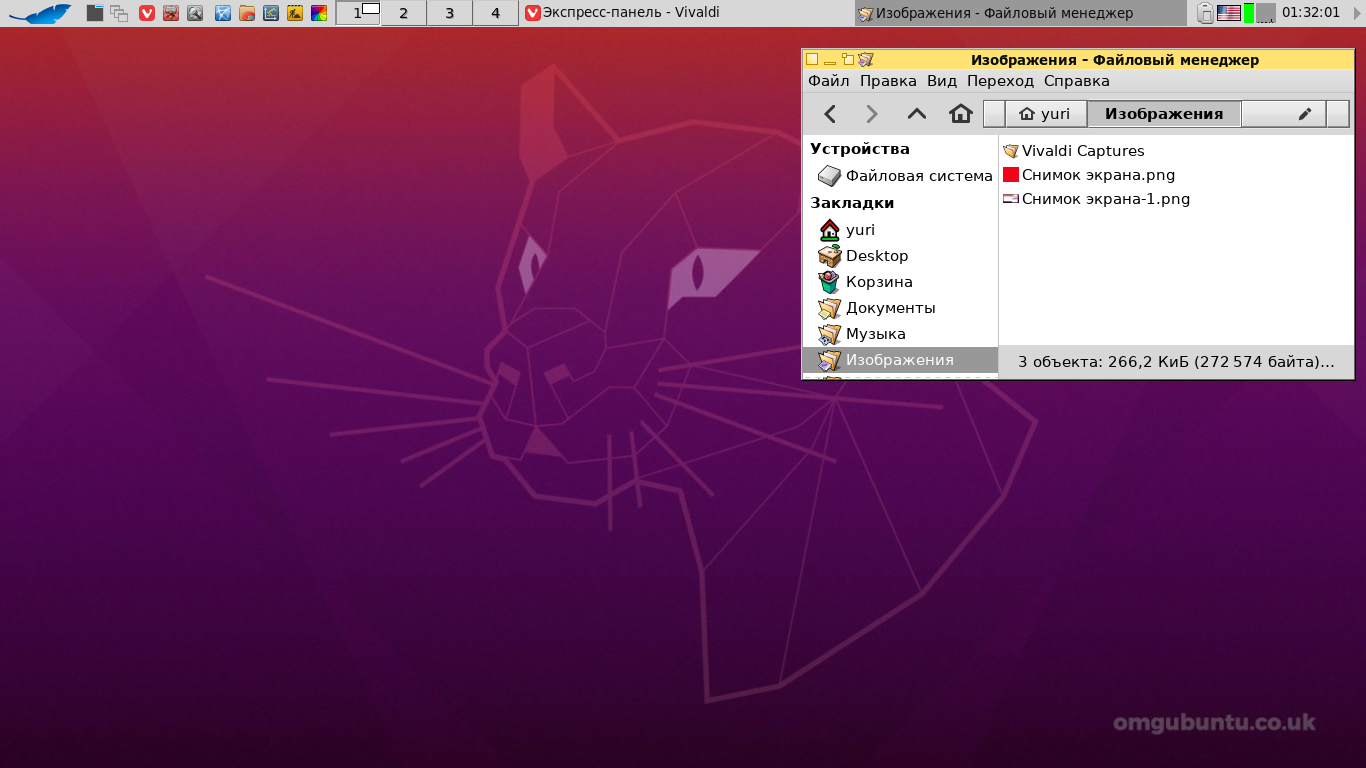Click the rainbow color launcher icon
The width and height of the screenshot is (1366, 768).
click(319, 13)
